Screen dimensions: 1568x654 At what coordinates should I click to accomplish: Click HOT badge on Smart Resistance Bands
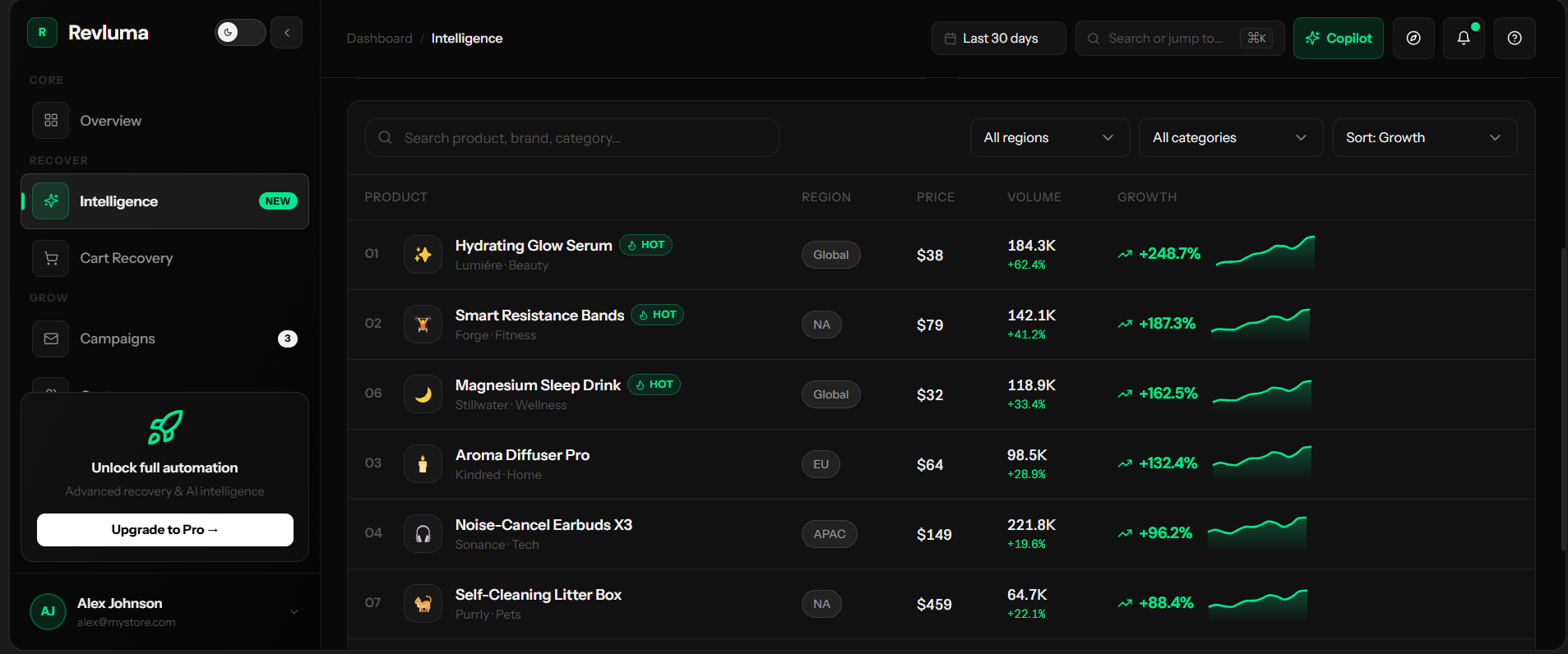[x=658, y=315]
